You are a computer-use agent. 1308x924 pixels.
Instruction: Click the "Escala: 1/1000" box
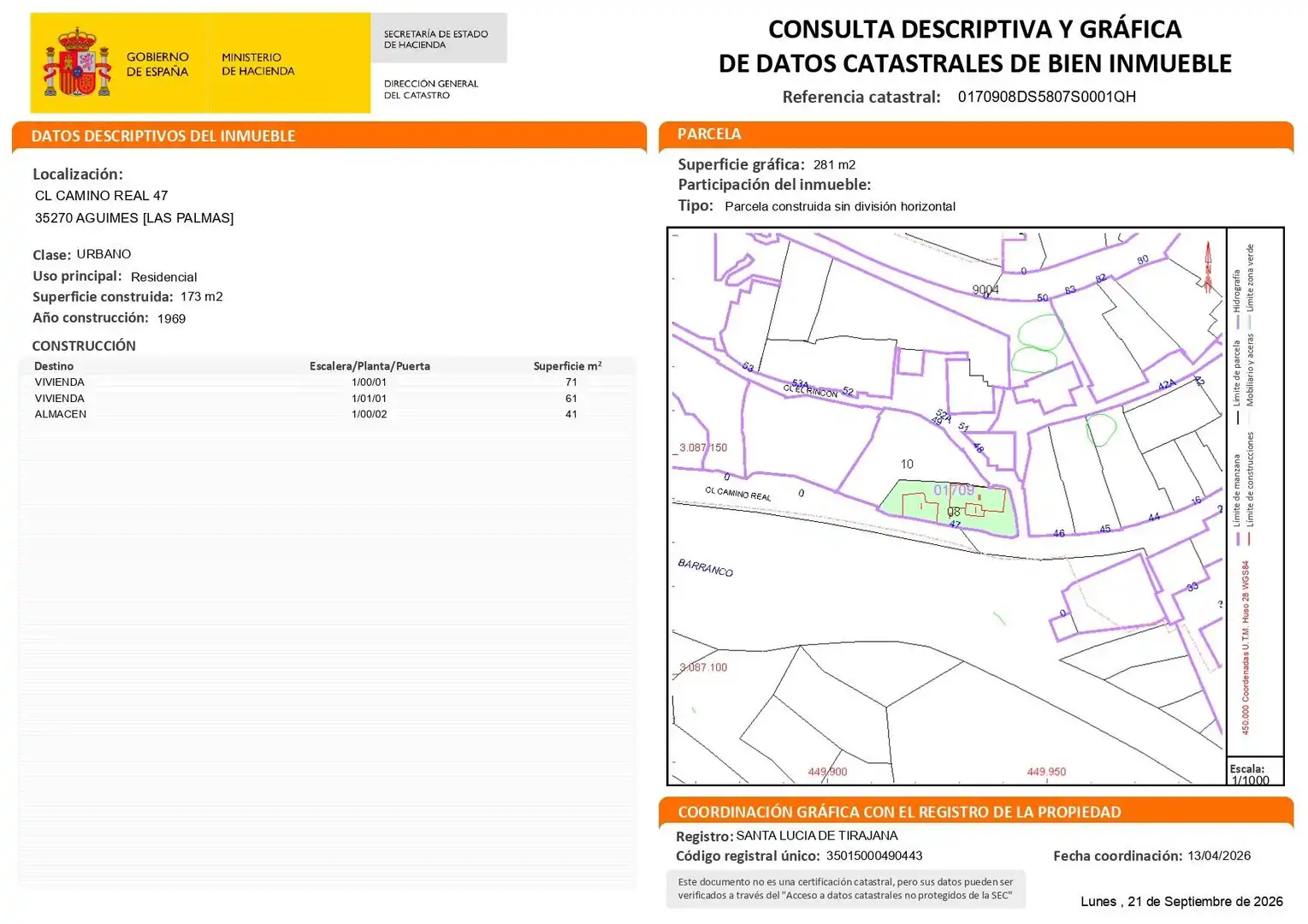tap(1254, 771)
